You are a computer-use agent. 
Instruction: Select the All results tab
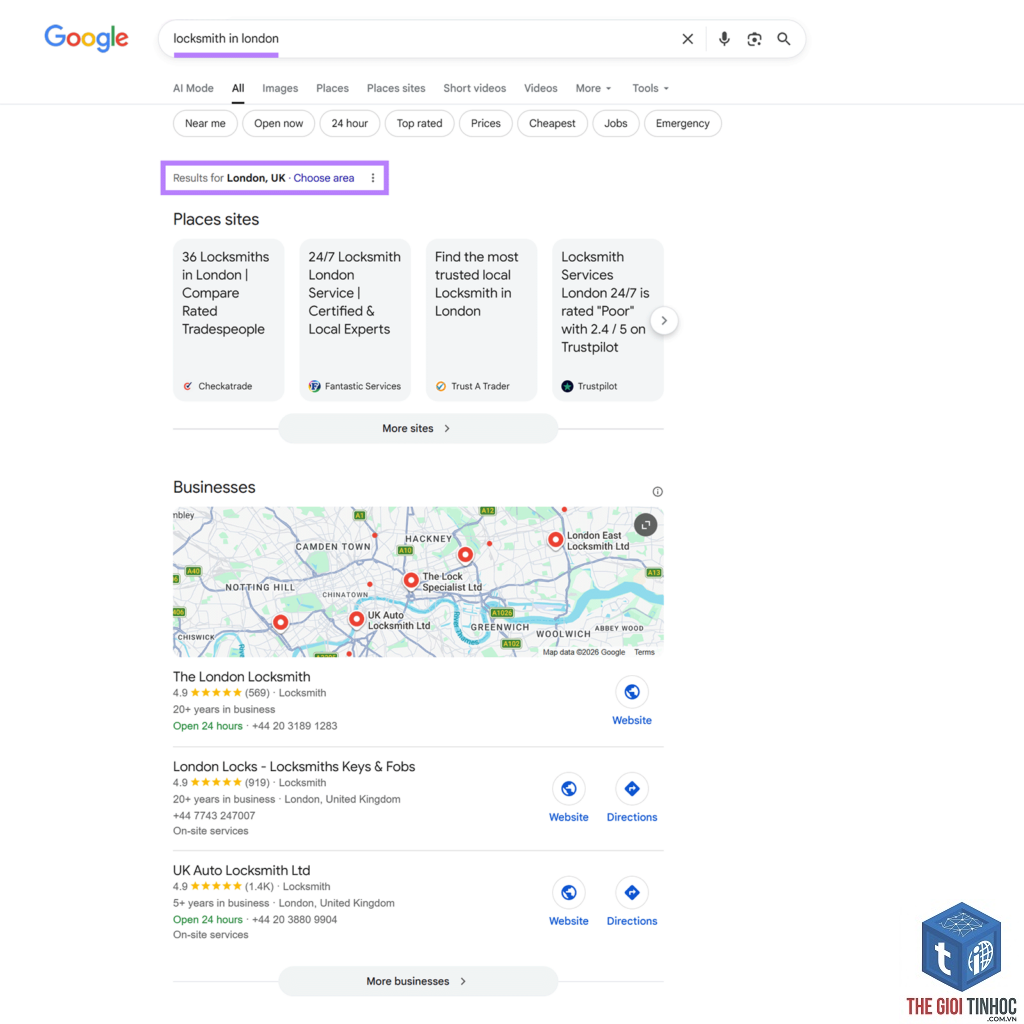tap(238, 88)
